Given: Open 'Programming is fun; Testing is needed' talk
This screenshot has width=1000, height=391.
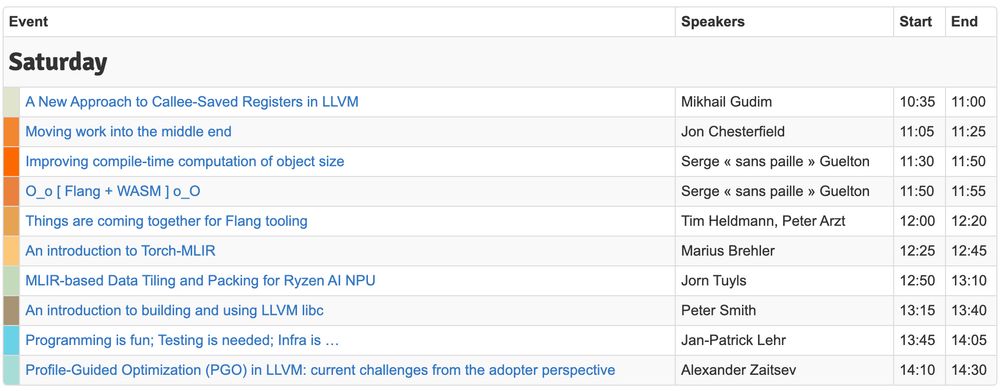Looking at the screenshot, I should 182,341.
